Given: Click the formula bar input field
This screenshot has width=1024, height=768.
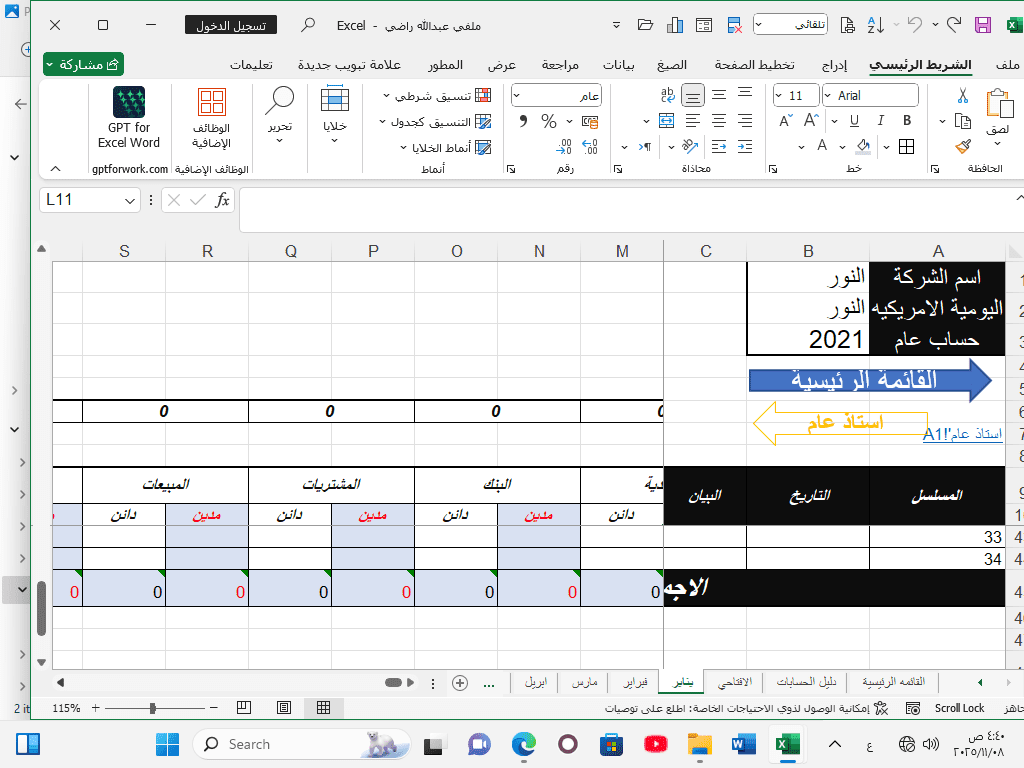Looking at the screenshot, I should (627, 209).
